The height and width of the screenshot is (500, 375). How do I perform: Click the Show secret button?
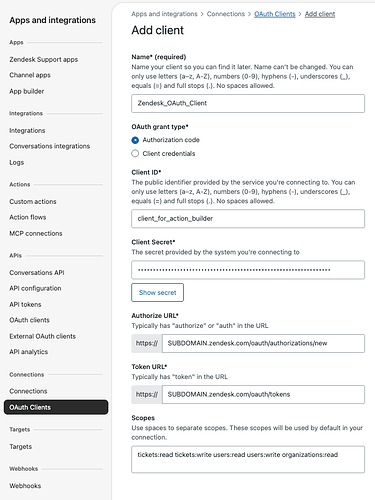click(x=157, y=292)
